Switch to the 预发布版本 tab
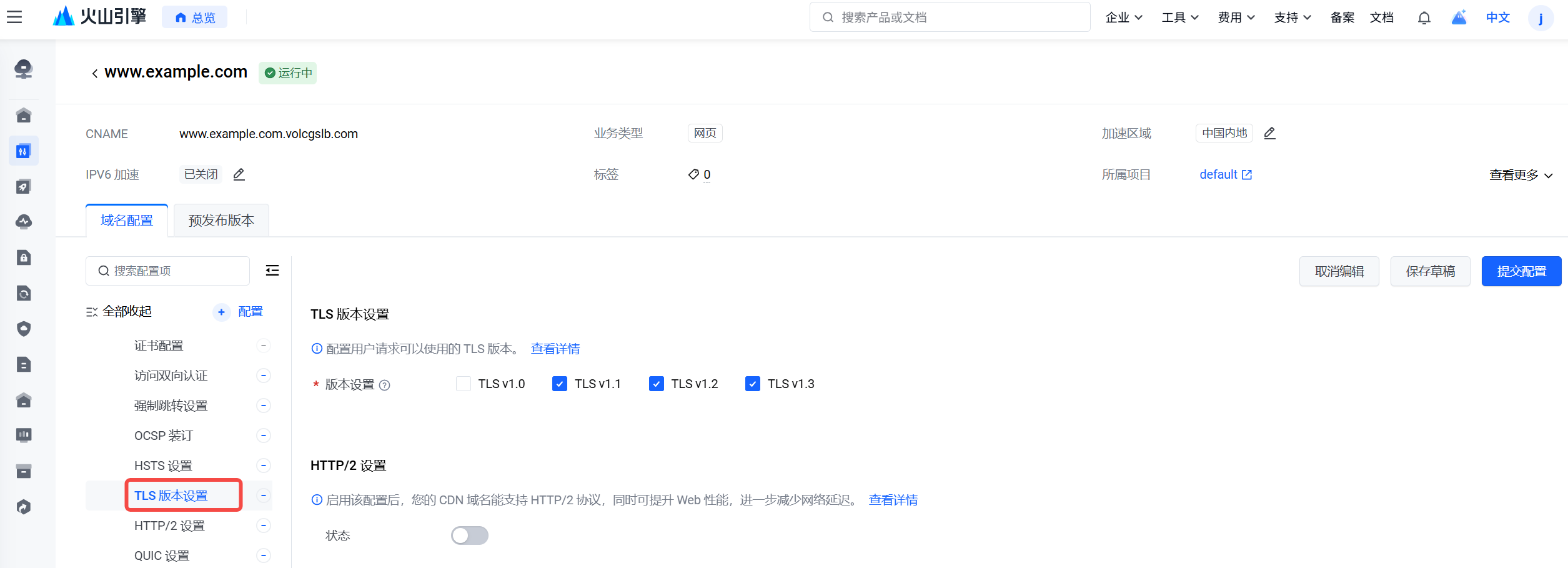This screenshot has height=568, width=1568. pos(221,221)
